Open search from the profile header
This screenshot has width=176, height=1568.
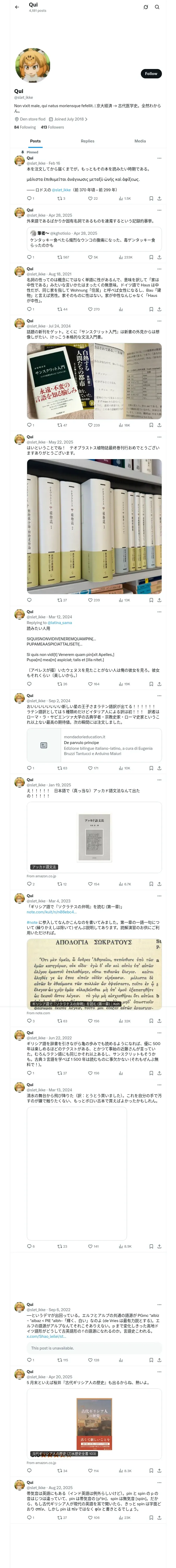[157, 7]
